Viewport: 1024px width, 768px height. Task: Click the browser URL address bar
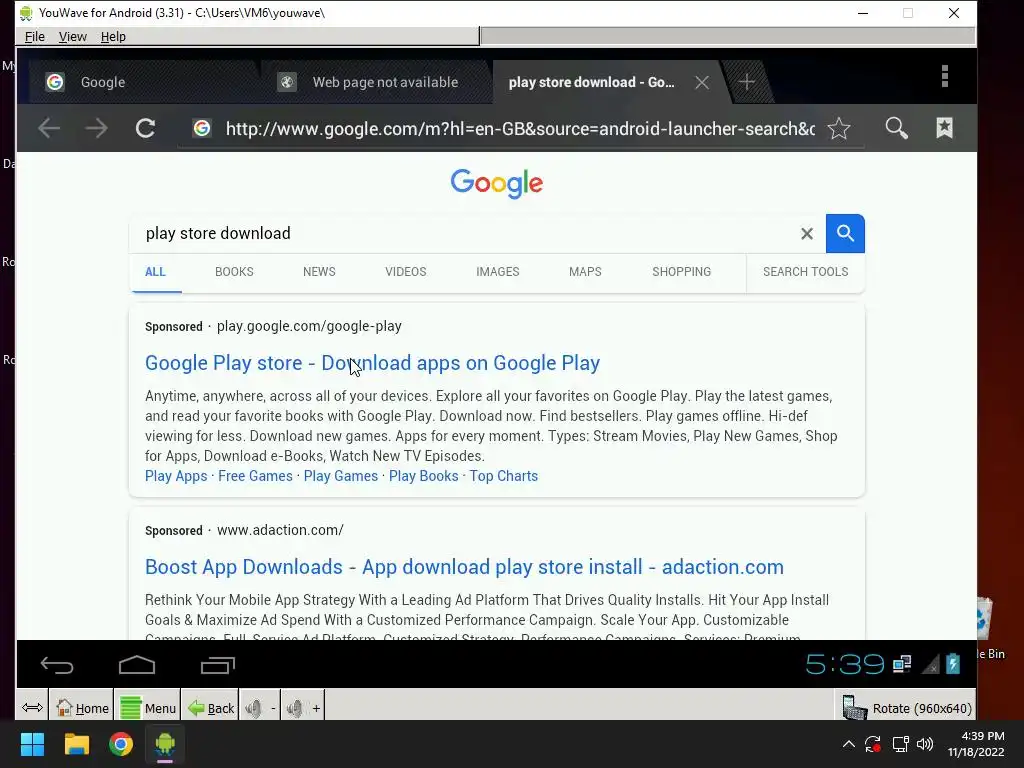coord(520,129)
